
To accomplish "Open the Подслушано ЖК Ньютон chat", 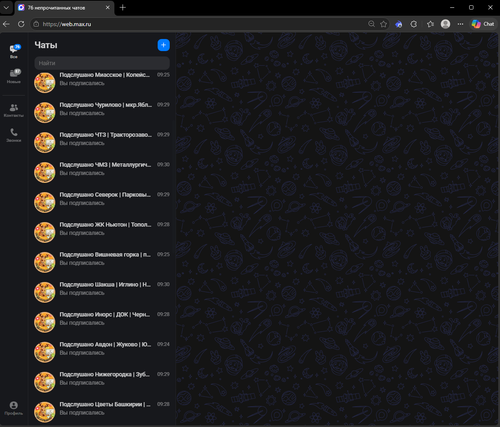I will coord(102,232).
